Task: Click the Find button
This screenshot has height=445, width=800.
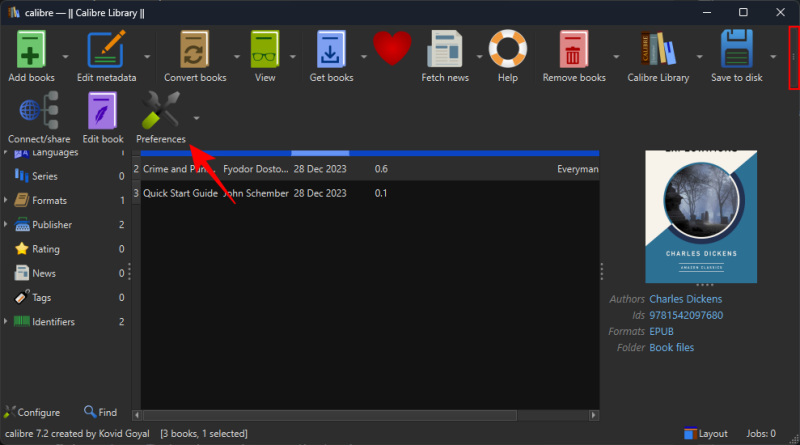Action: pyautogui.click(x=101, y=412)
